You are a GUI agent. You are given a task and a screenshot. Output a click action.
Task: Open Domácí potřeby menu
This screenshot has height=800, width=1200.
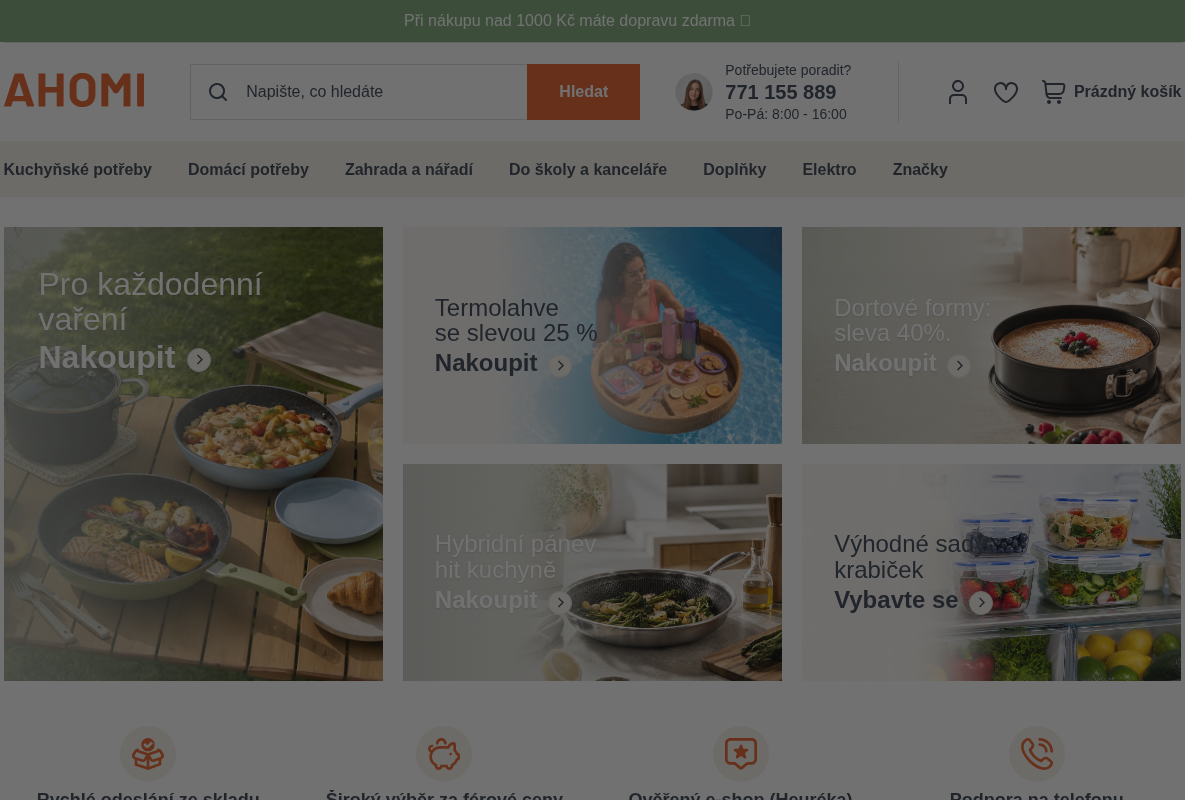[248, 170]
